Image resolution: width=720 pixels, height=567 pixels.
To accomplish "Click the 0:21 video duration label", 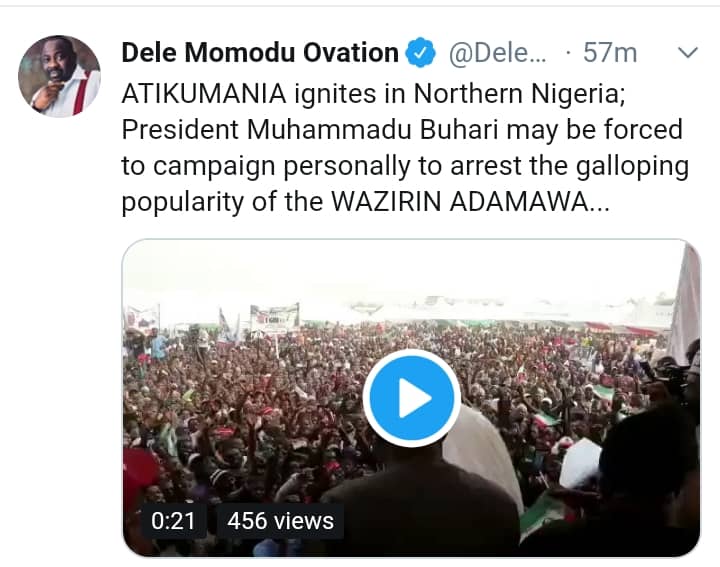I will pyautogui.click(x=173, y=520).
